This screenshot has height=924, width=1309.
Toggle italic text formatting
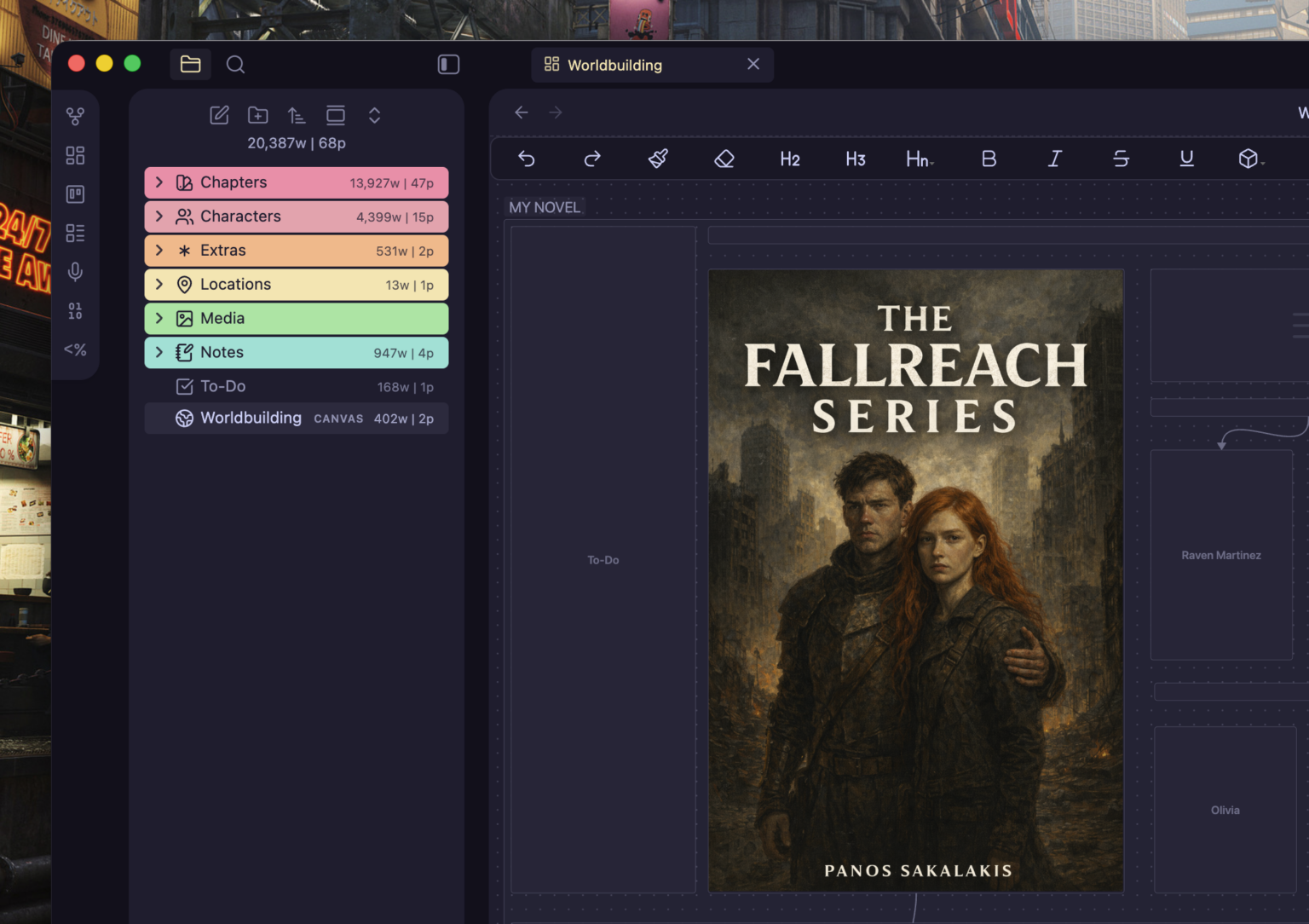1054,159
